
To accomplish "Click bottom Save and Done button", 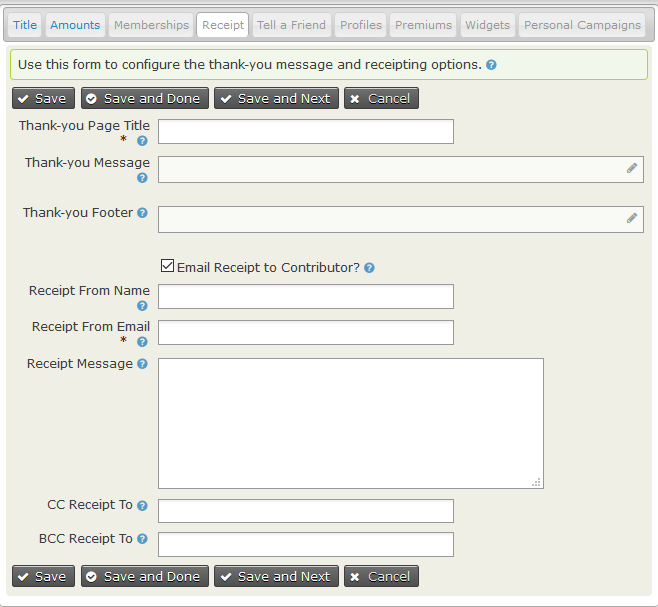I will (145, 576).
